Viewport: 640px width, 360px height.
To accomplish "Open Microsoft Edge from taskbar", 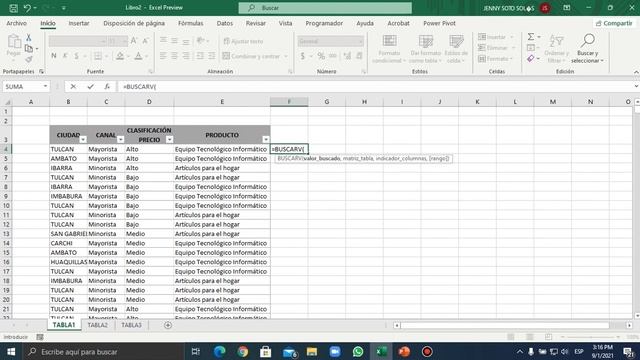I will click(x=220, y=351).
